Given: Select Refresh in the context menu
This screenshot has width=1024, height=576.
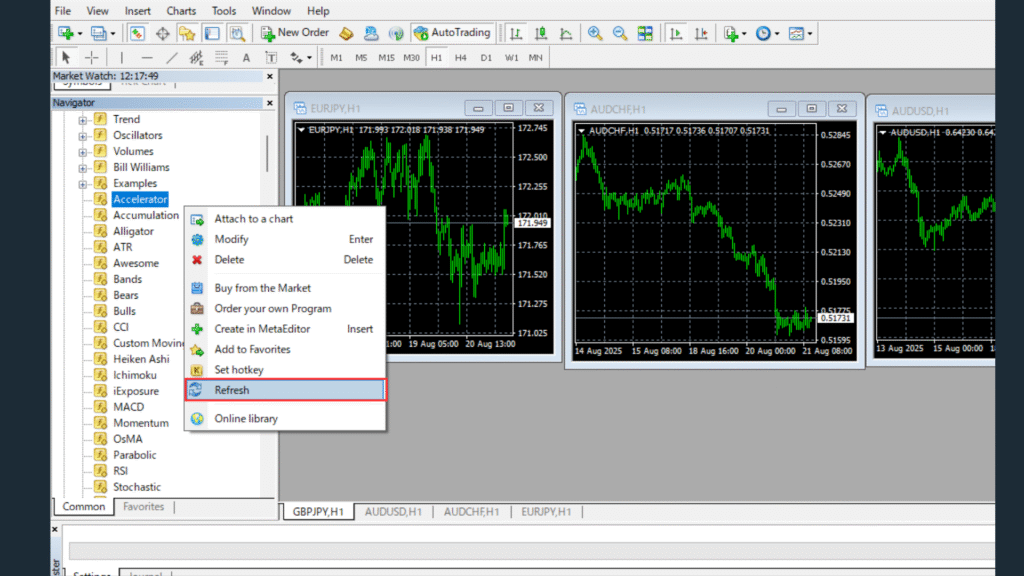Looking at the screenshot, I should (285, 390).
